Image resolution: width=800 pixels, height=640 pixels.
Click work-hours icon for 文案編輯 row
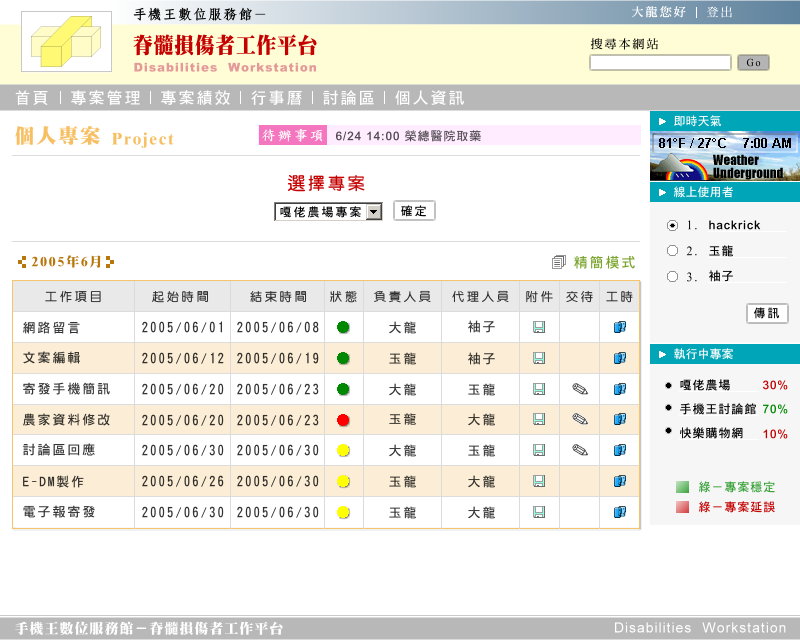pyautogui.click(x=619, y=358)
